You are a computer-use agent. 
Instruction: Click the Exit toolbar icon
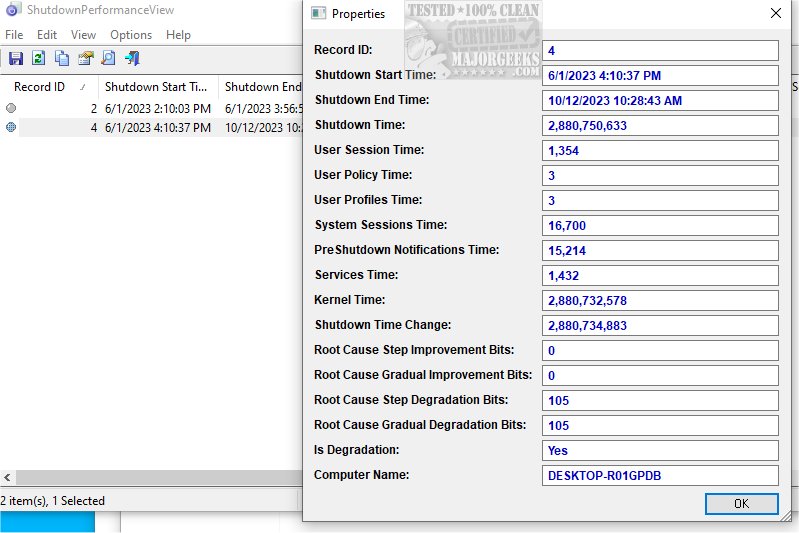coord(132,58)
